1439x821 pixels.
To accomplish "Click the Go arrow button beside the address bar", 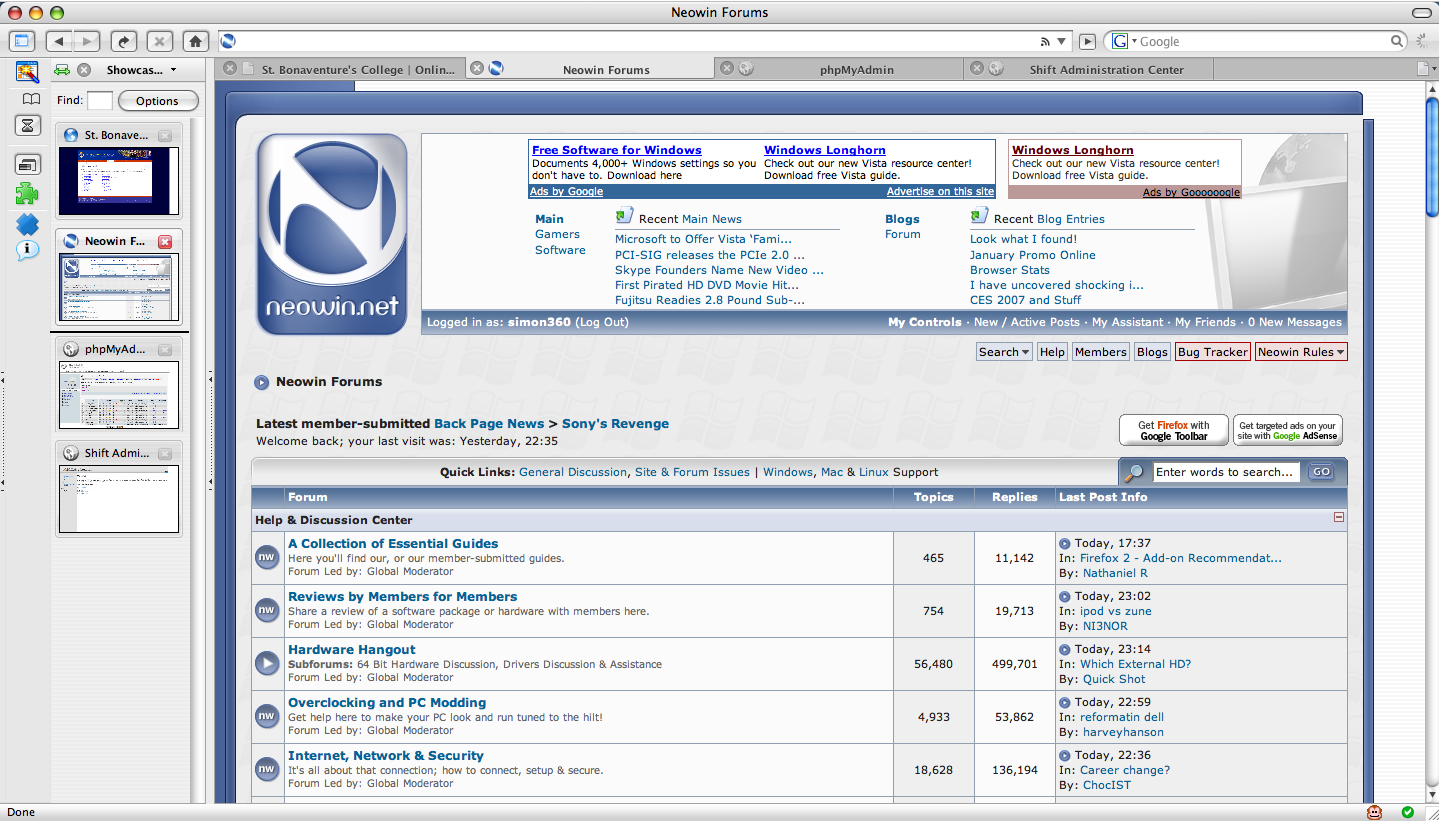I will pyautogui.click(x=1088, y=41).
